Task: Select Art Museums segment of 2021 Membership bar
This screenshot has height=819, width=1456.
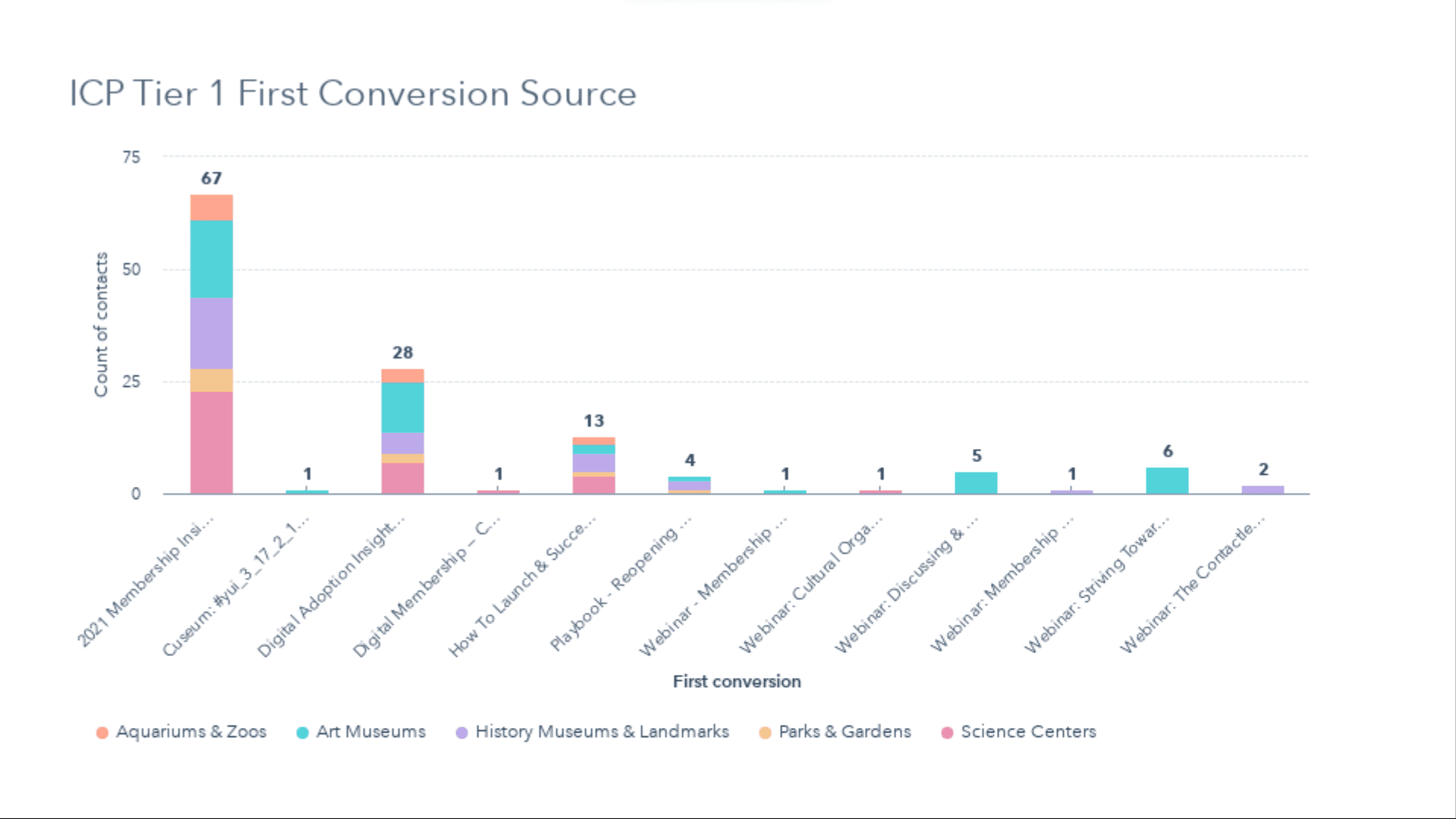Action: coord(212,259)
